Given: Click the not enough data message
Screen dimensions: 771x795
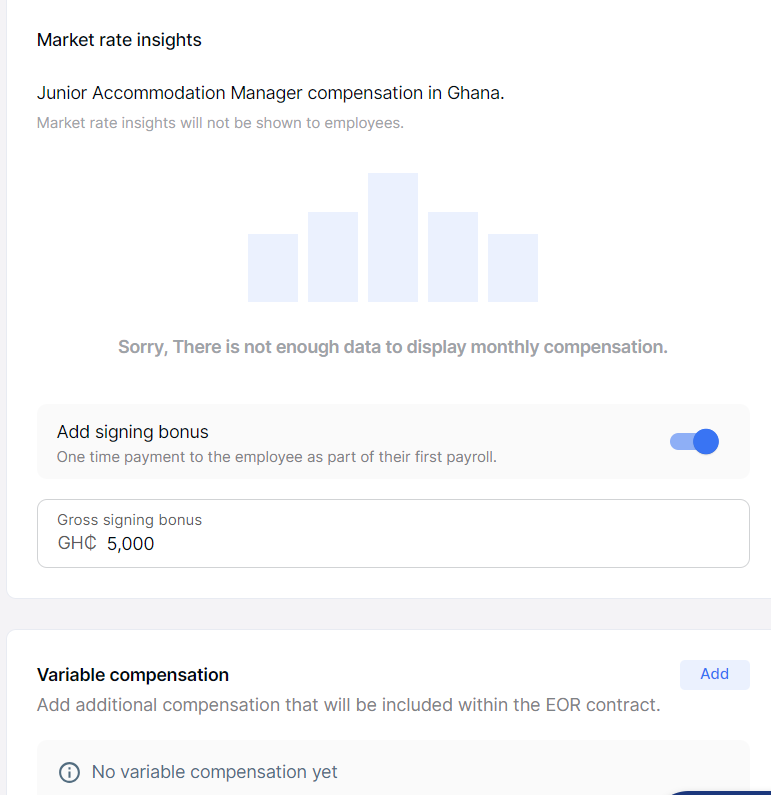Looking at the screenshot, I should (392, 347).
